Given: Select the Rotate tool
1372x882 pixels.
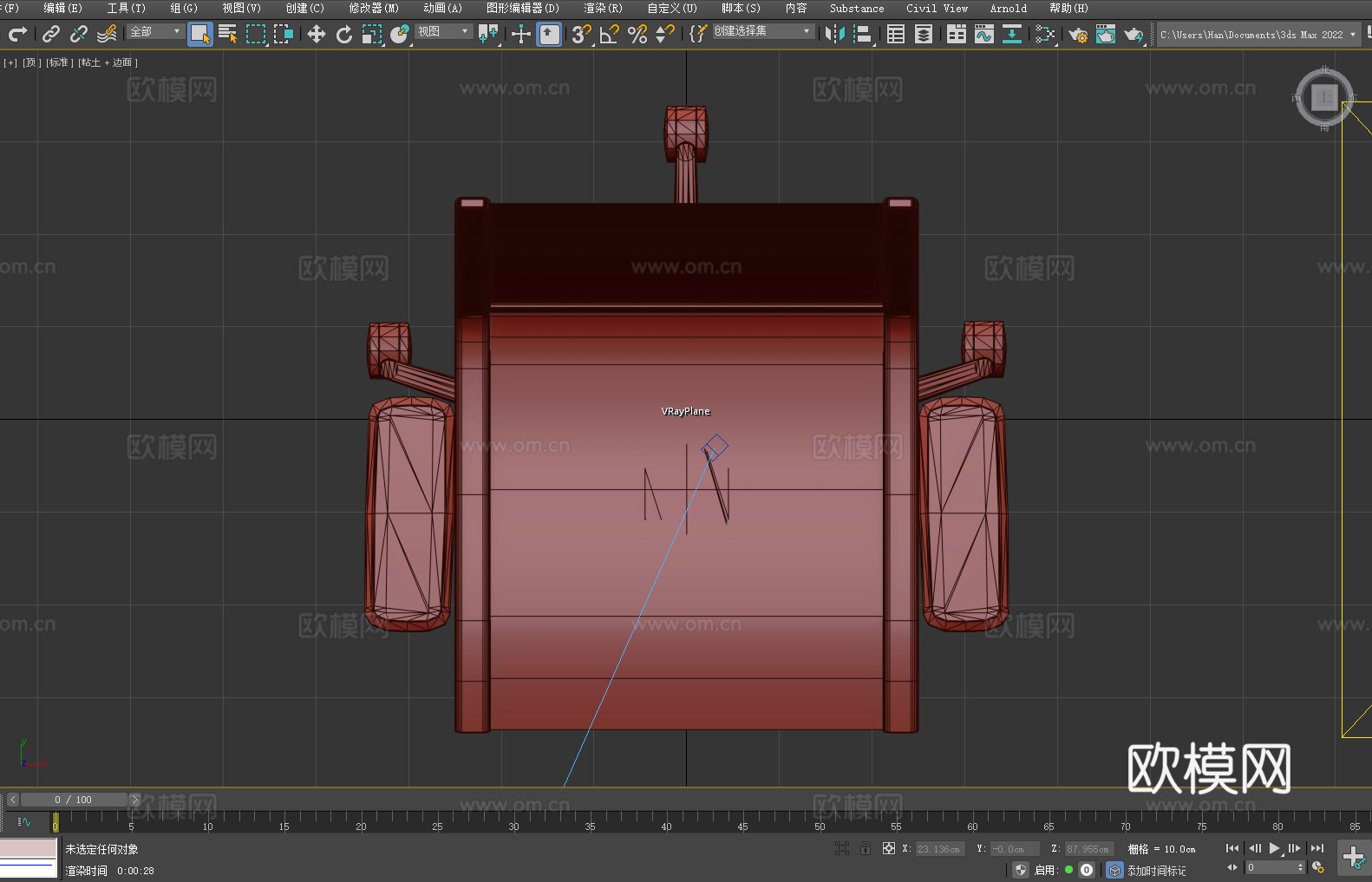Looking at the screenshot, I should [x=344, y=34].
